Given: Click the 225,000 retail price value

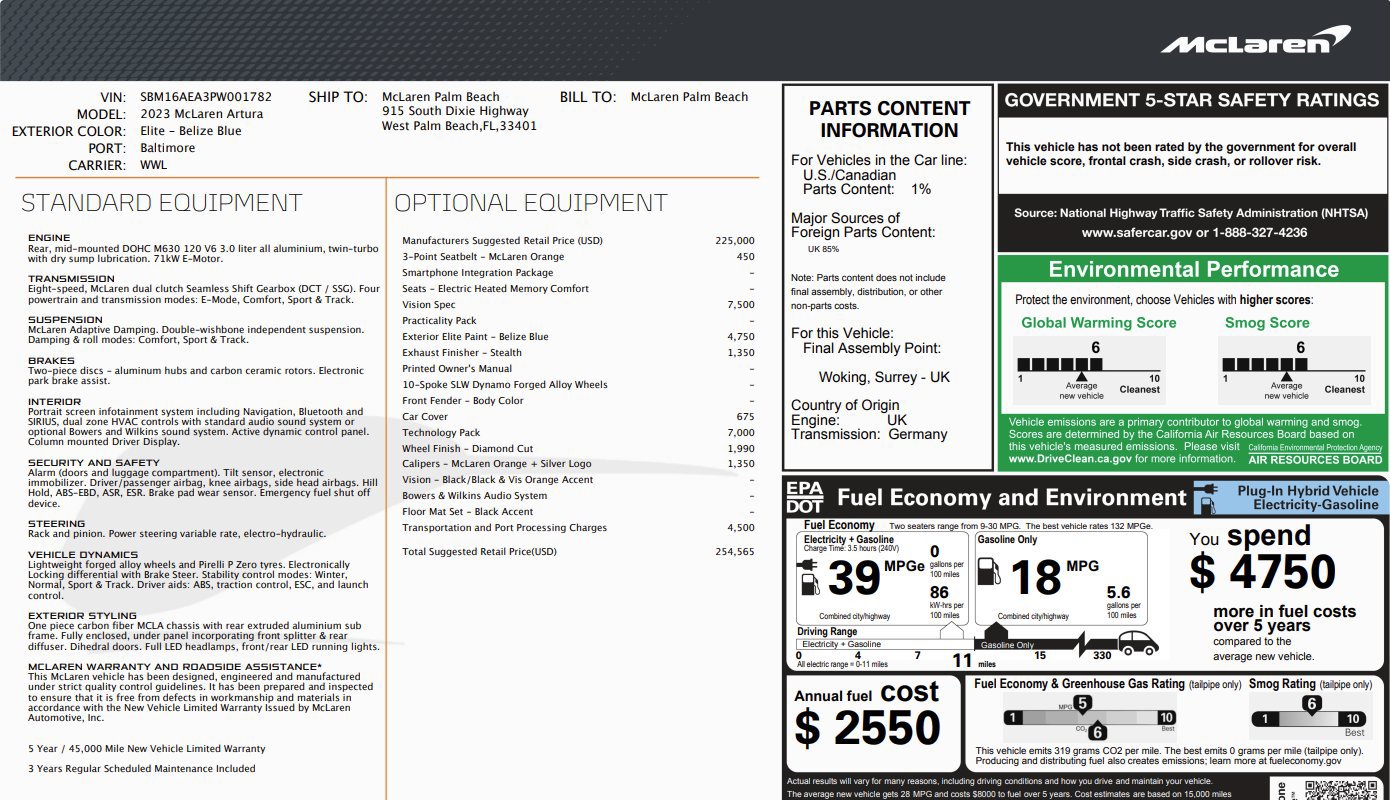Looking at the screenshot, I should tap(735, 241).
